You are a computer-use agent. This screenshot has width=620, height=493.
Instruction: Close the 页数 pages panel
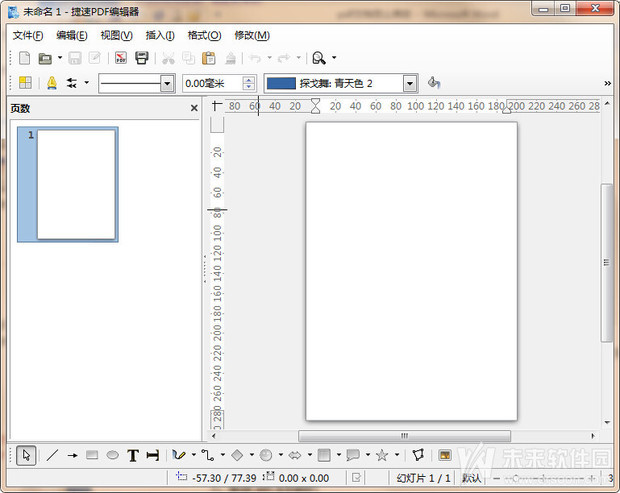pyautogui.click(x=194, y=108)
